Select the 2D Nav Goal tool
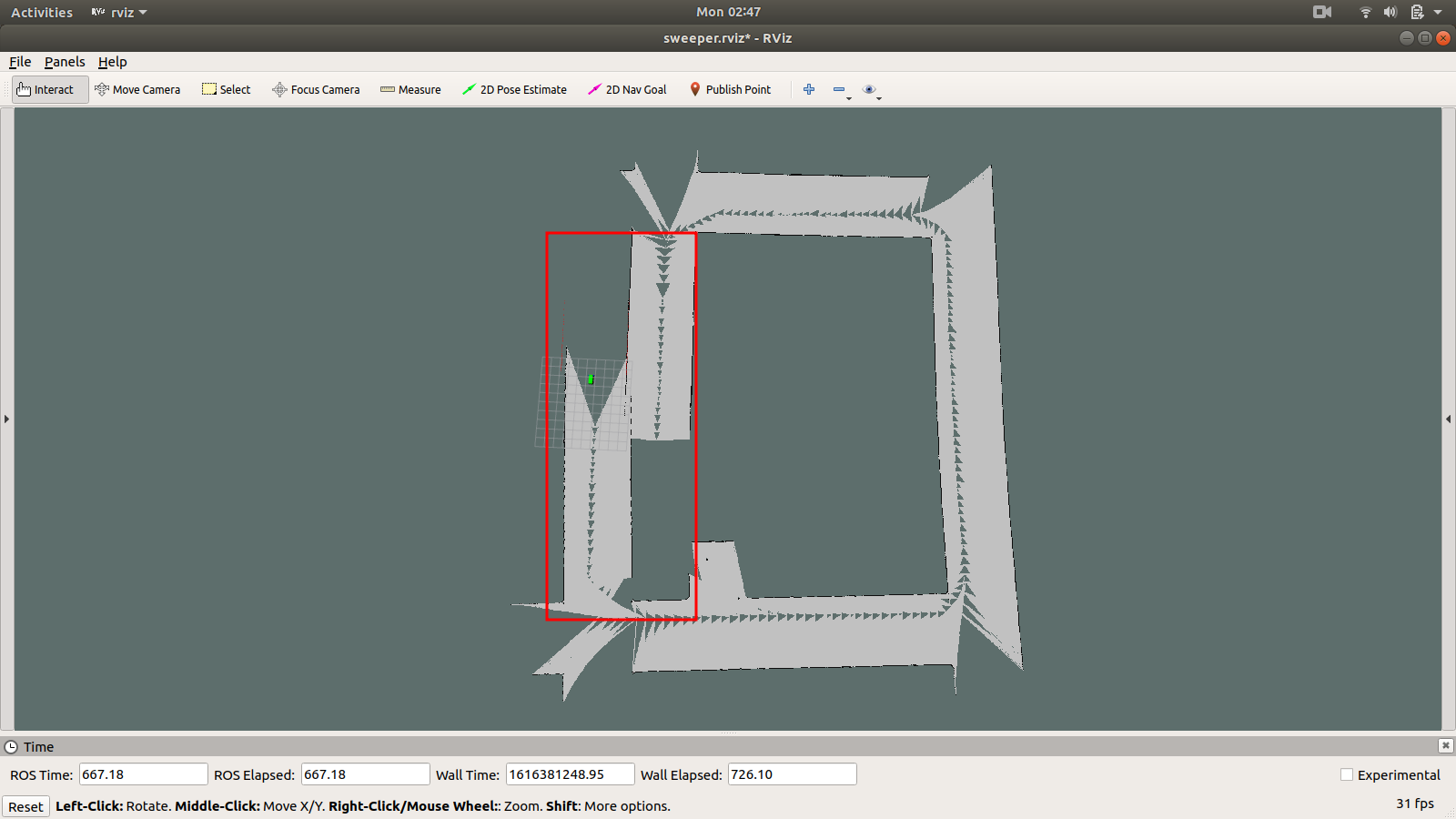The height and width of the screenshot is (819, 1456). click(x=627, y=89)
